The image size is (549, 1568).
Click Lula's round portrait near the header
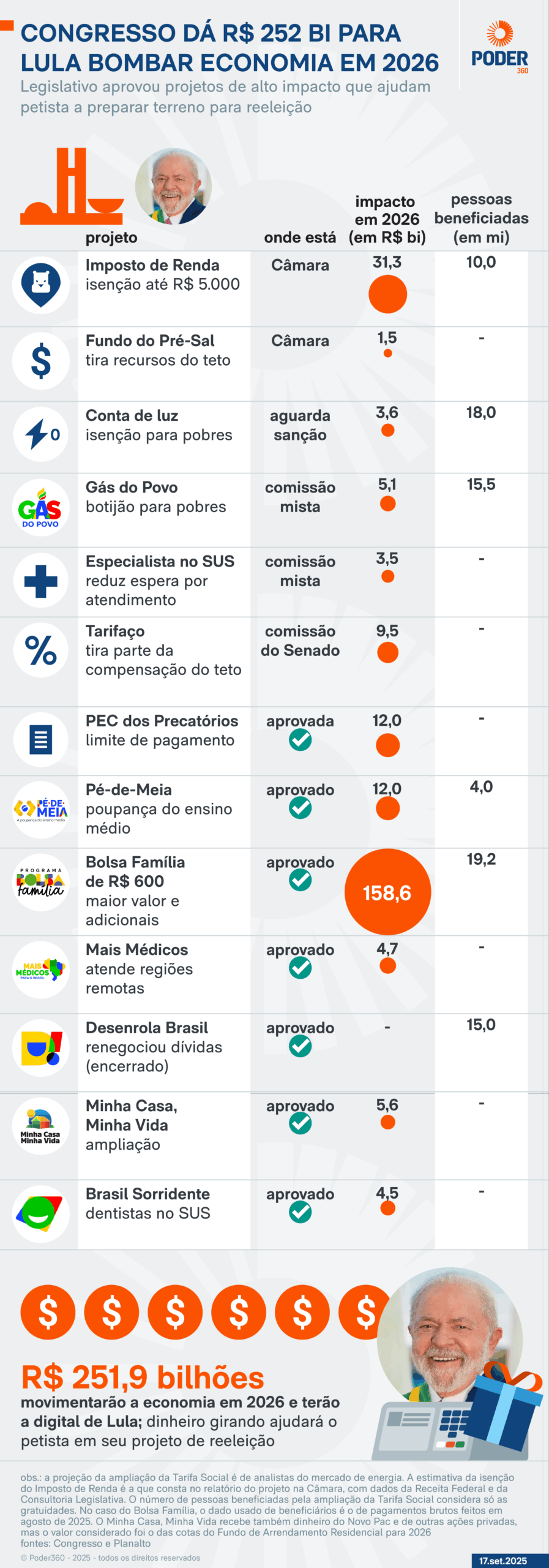coord(173,186)
